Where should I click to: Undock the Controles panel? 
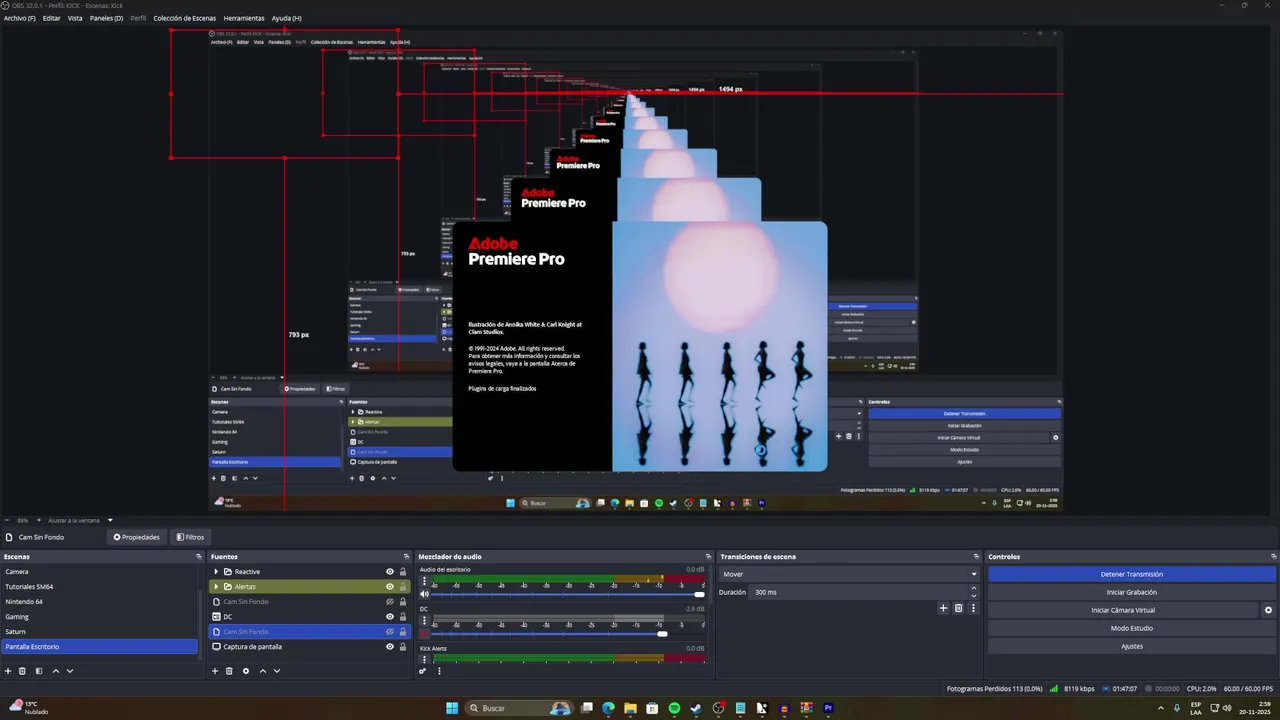(x=1273, y=557)
